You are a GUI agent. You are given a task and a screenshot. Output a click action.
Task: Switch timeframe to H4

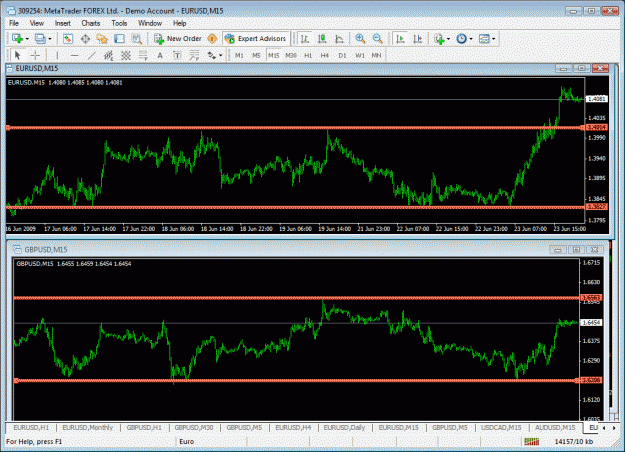tap(325, 55)
